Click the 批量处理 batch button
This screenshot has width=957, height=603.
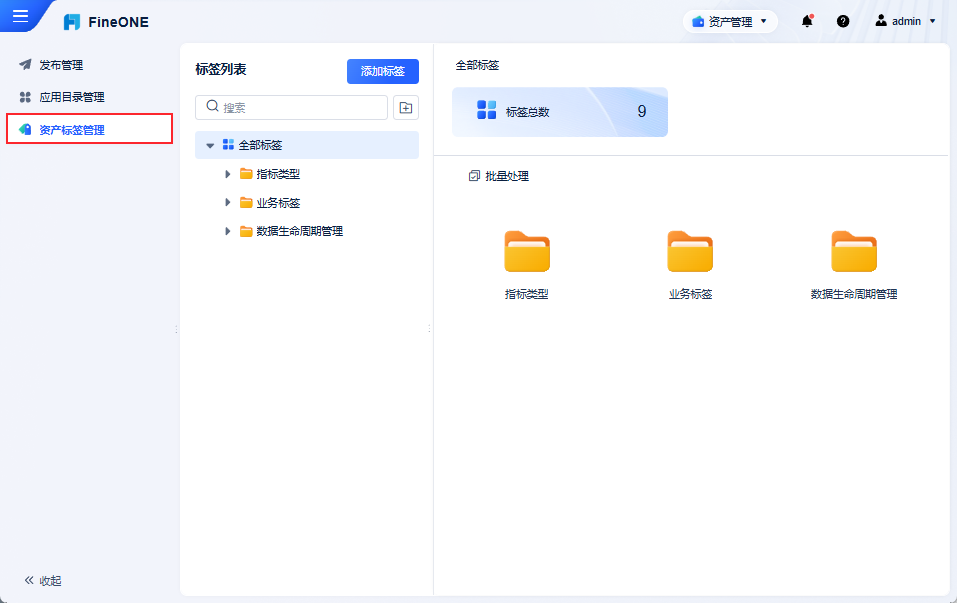point(499,176)
